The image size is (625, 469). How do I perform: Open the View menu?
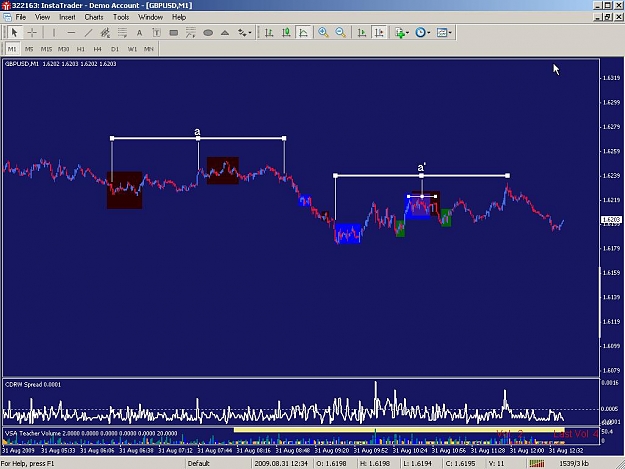tap(42, 17)
